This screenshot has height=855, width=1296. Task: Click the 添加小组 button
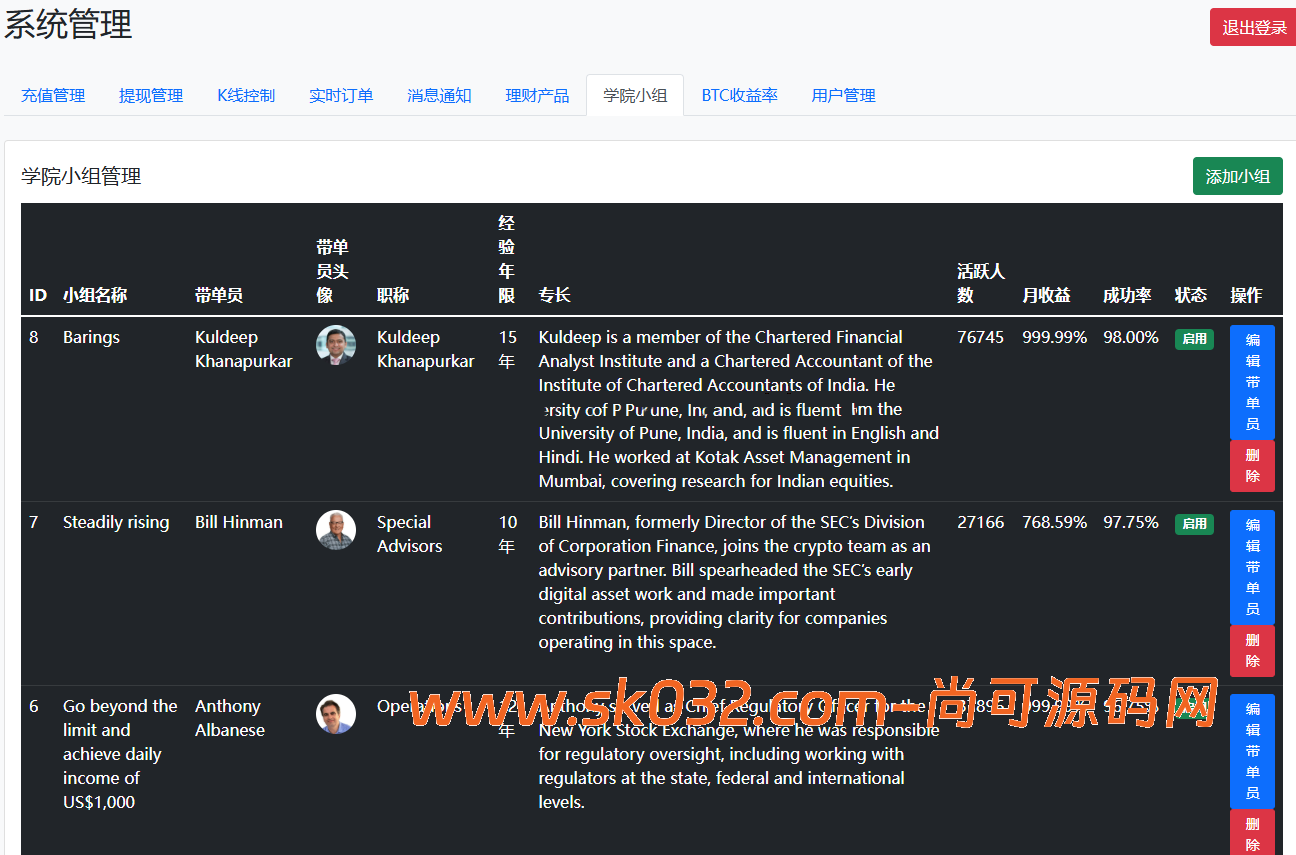tap(1237, 175)
